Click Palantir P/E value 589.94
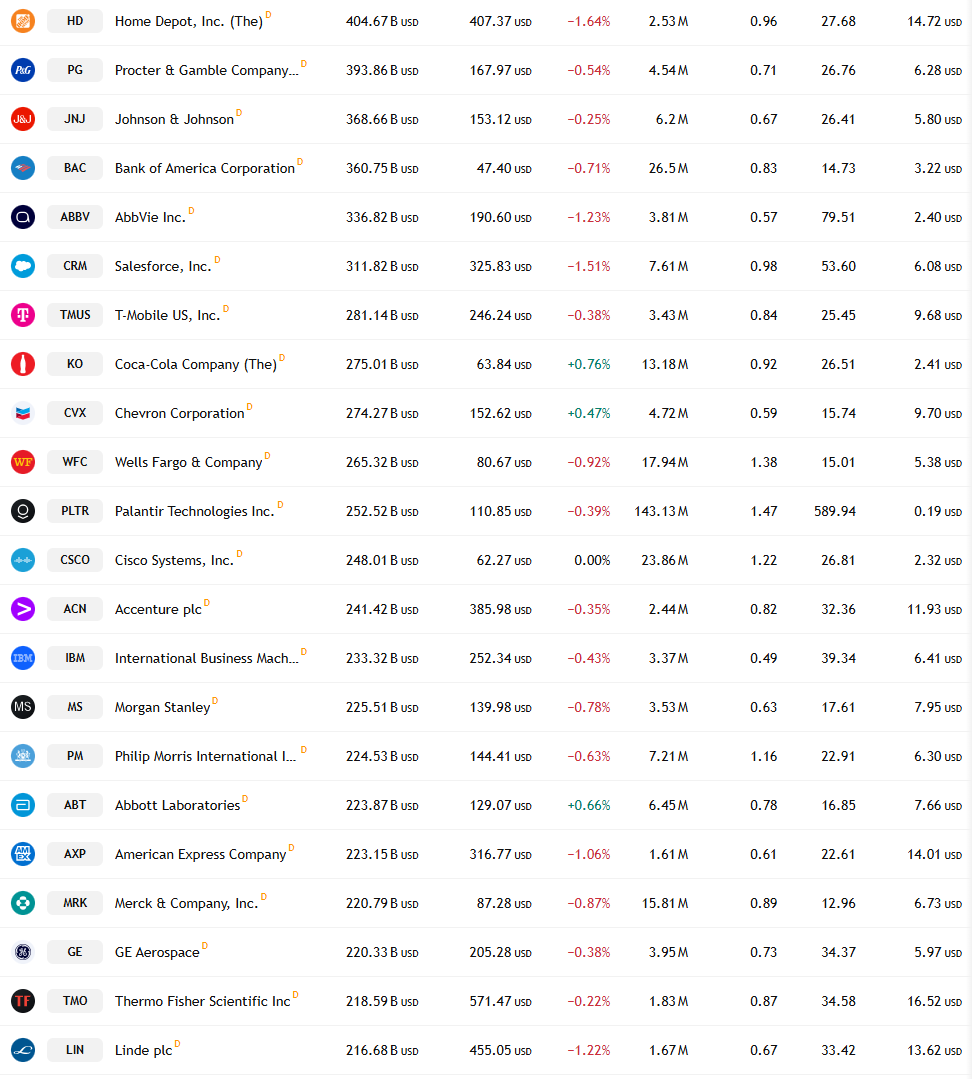Viewport: 972px width, 1079px height. tap(834, 511)
